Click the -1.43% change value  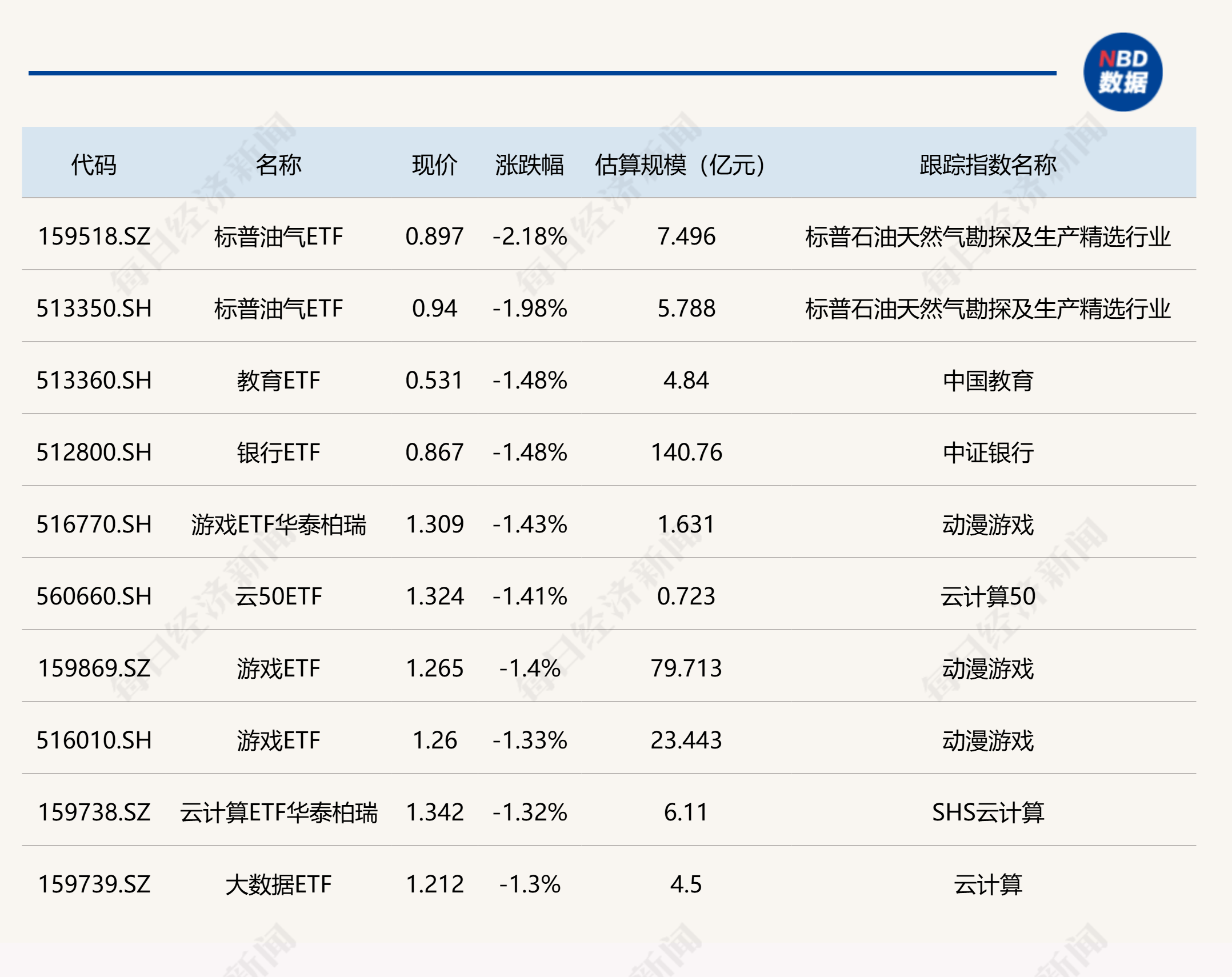point(530,524)
